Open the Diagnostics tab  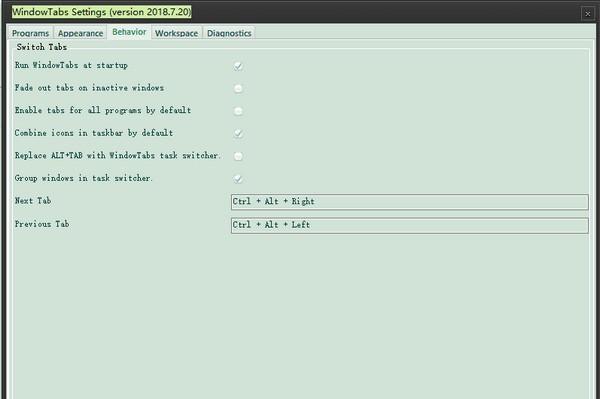[x=229, y=33]
